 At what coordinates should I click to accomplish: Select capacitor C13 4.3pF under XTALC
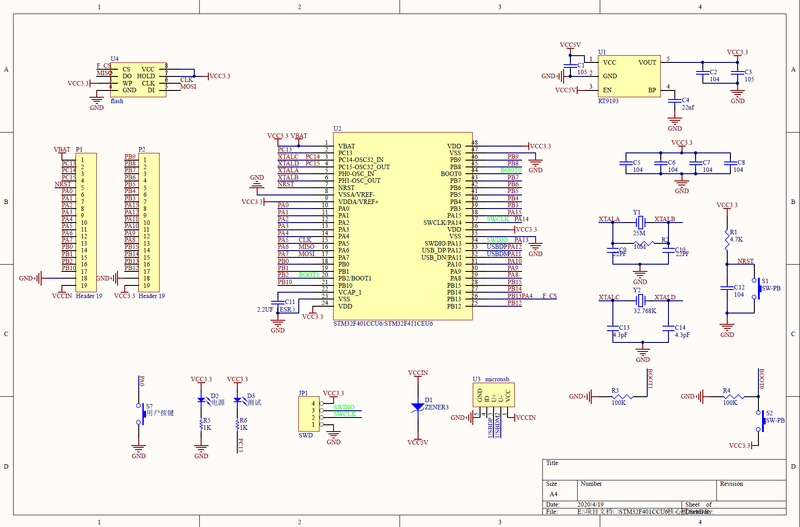click(x=612, y=329)
